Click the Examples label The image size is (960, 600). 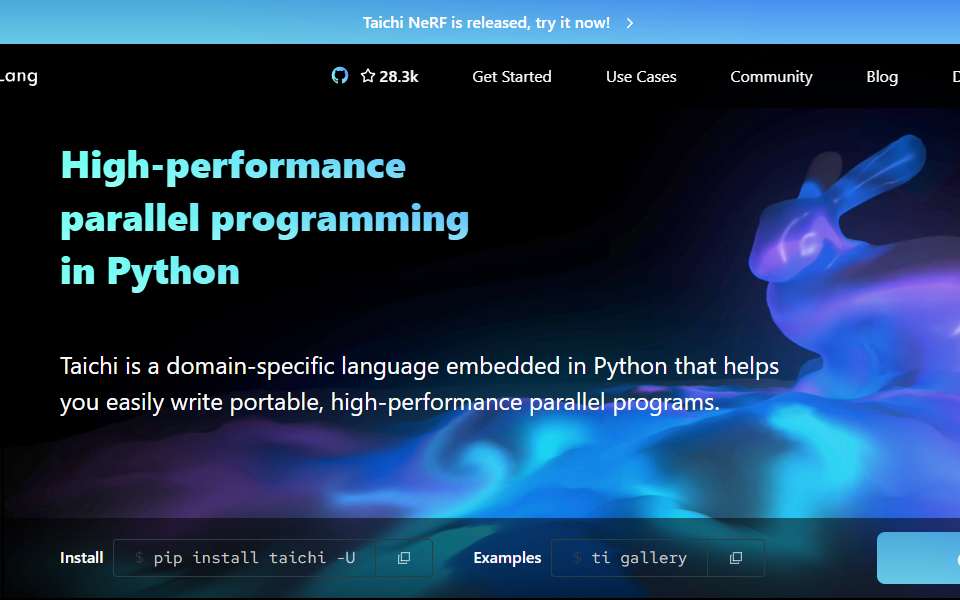(x=507, y=558)
